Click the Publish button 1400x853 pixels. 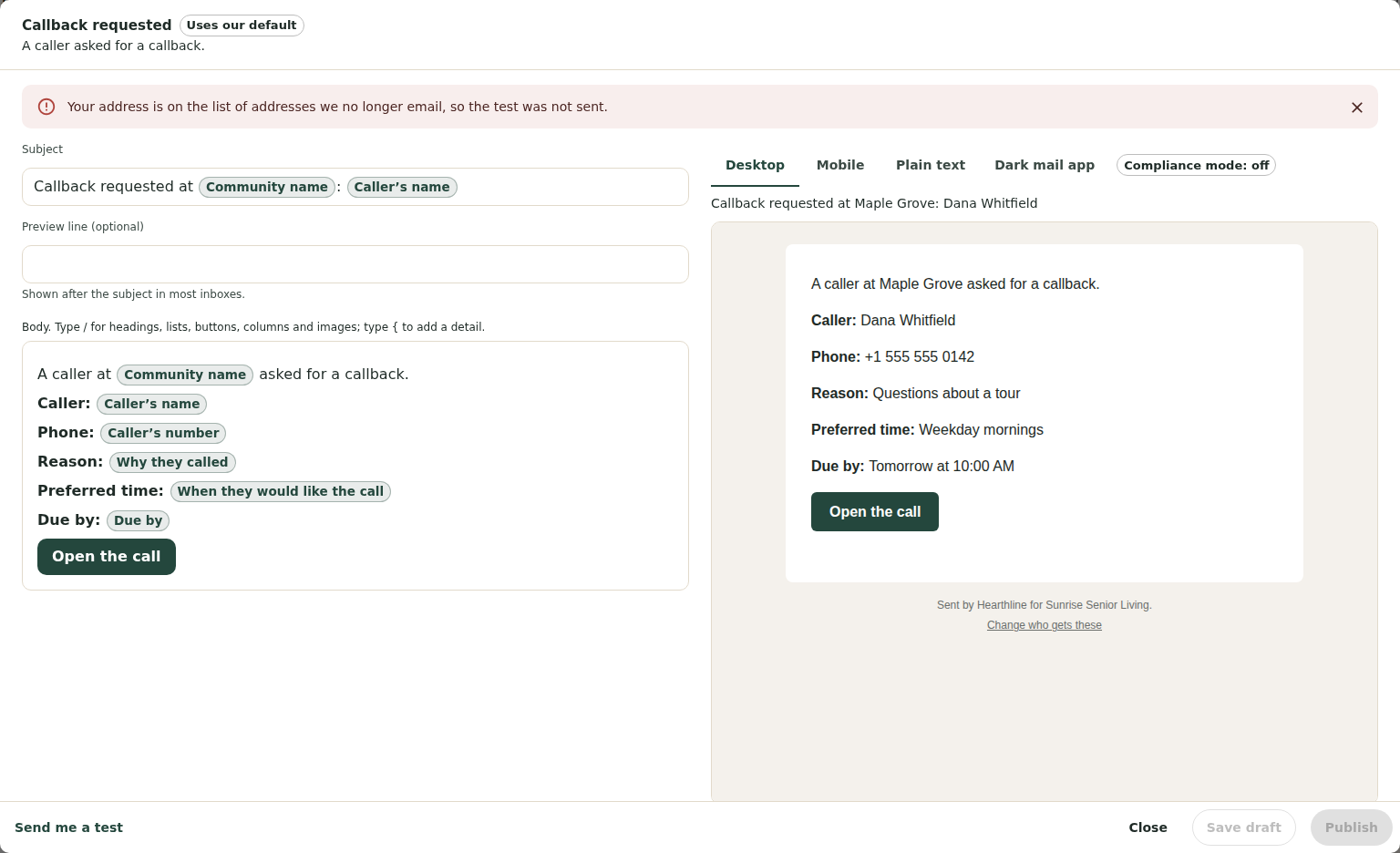coord(1352,827)
